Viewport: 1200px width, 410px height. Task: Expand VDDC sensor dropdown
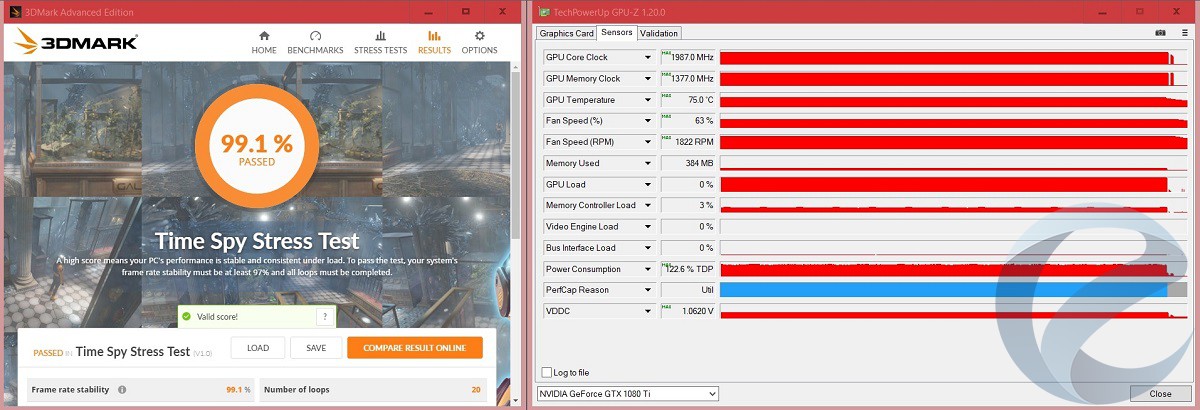(x=648, y=311)
